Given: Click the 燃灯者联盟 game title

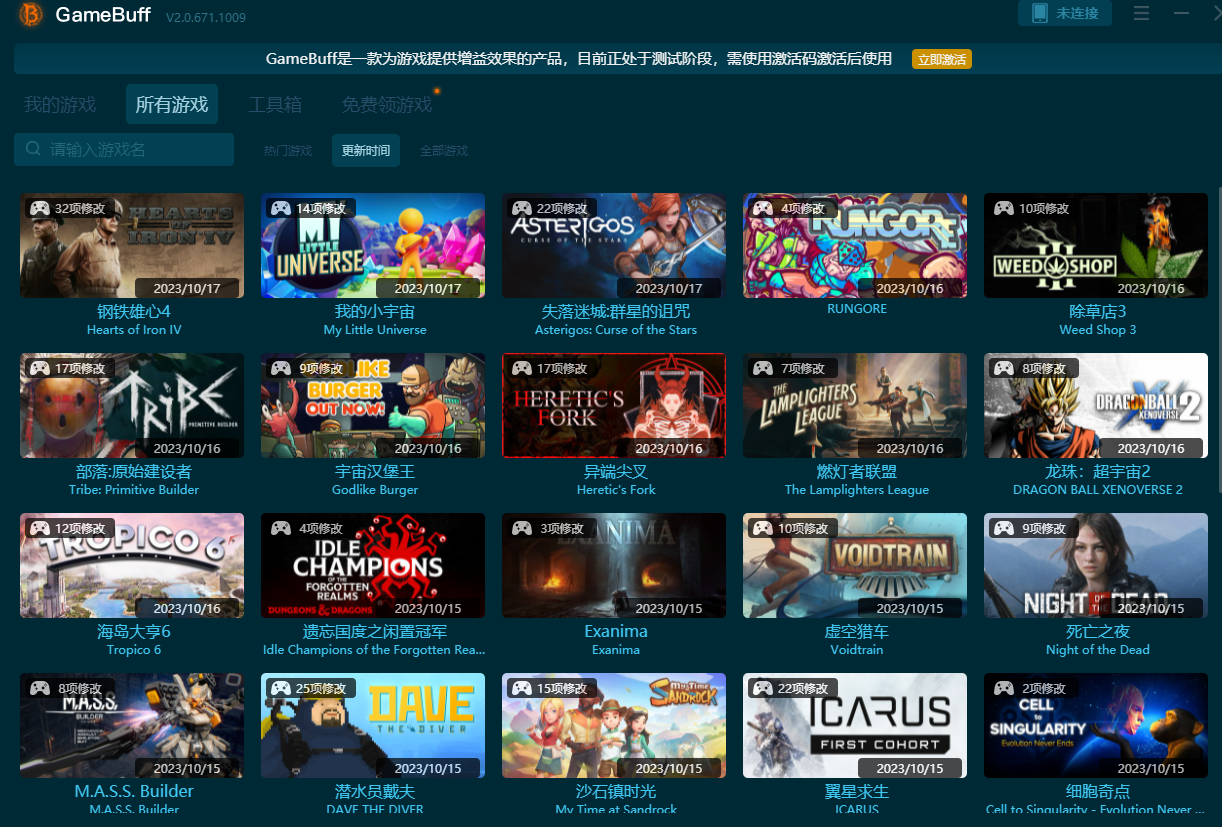Looking at the screenshot, I should tap(857, 471).
